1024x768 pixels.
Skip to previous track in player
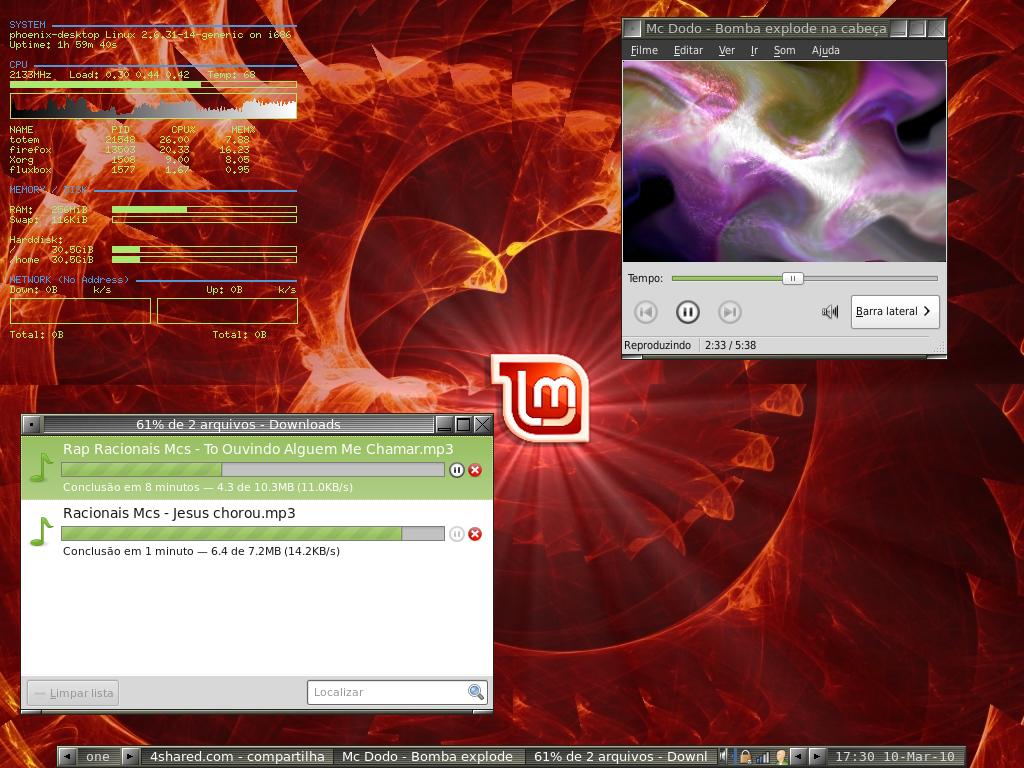[x=645, y=312]
